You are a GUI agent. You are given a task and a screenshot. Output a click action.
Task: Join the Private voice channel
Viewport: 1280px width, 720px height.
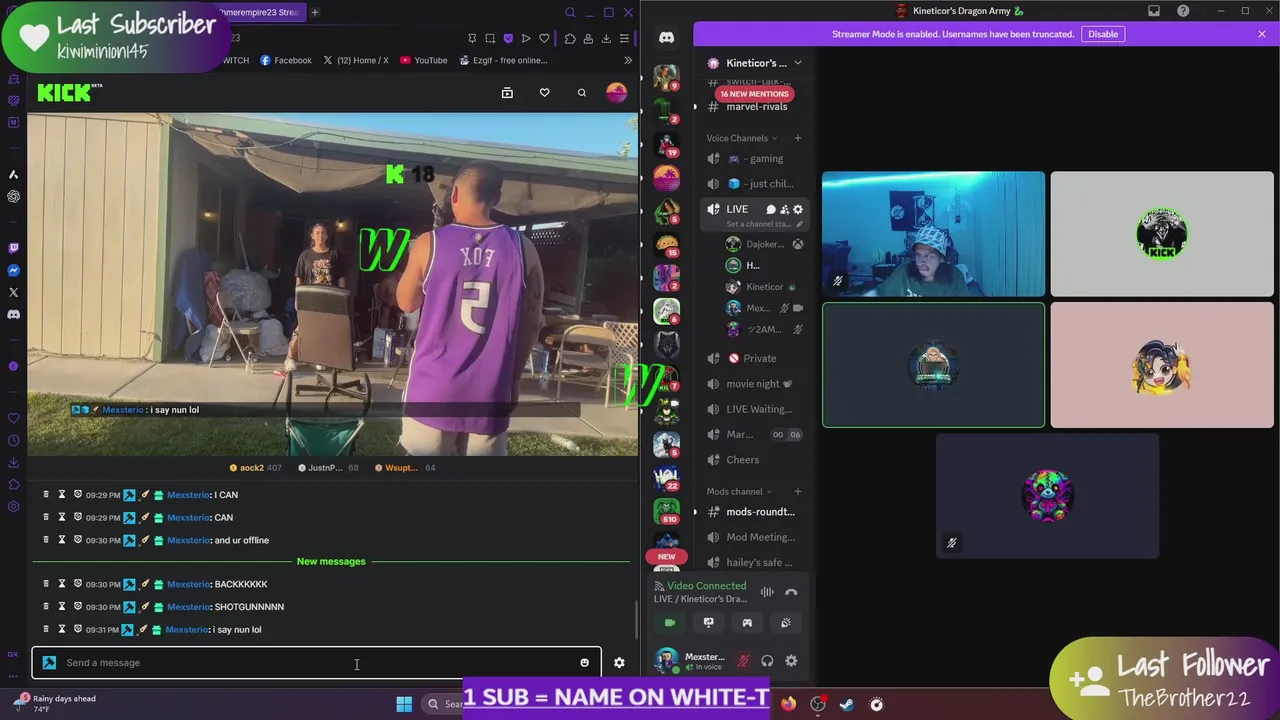(x=757, y=358)
